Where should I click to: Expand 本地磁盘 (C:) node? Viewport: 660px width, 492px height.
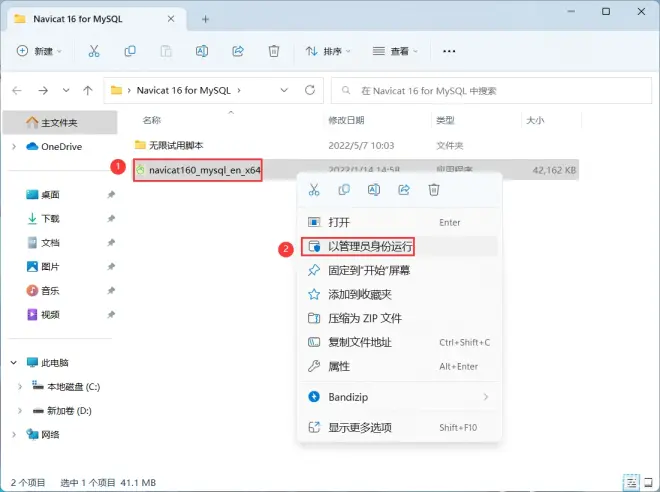20,386
